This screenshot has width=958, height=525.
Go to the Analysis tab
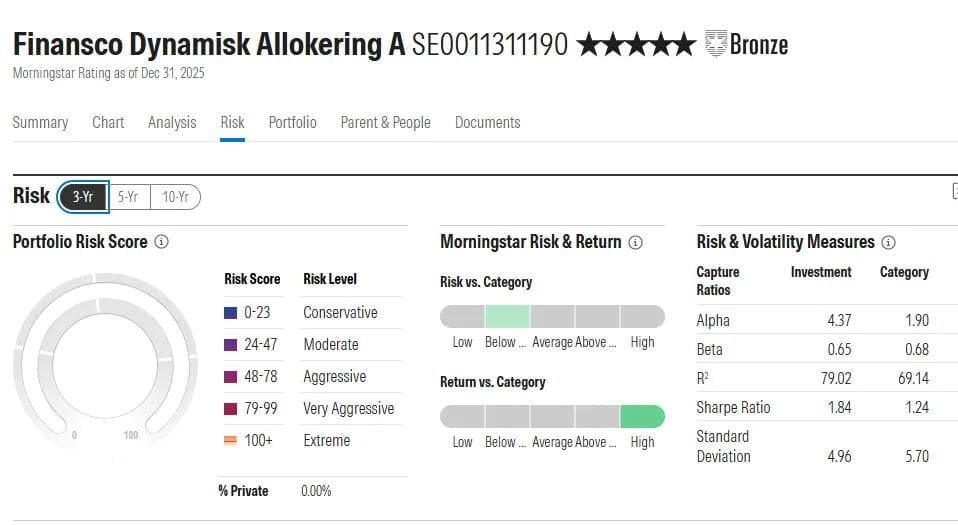(x=172, y=122)
